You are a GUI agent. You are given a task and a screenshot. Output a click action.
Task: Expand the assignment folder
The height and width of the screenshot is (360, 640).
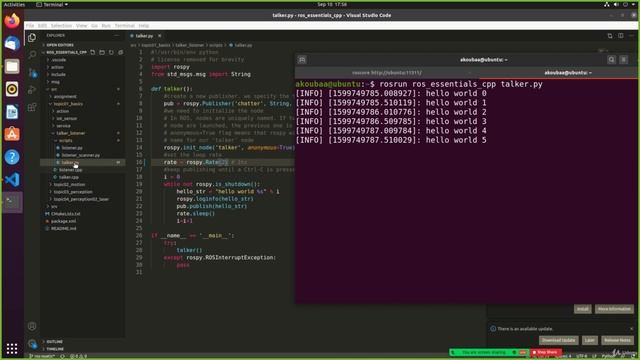[65, 97]
